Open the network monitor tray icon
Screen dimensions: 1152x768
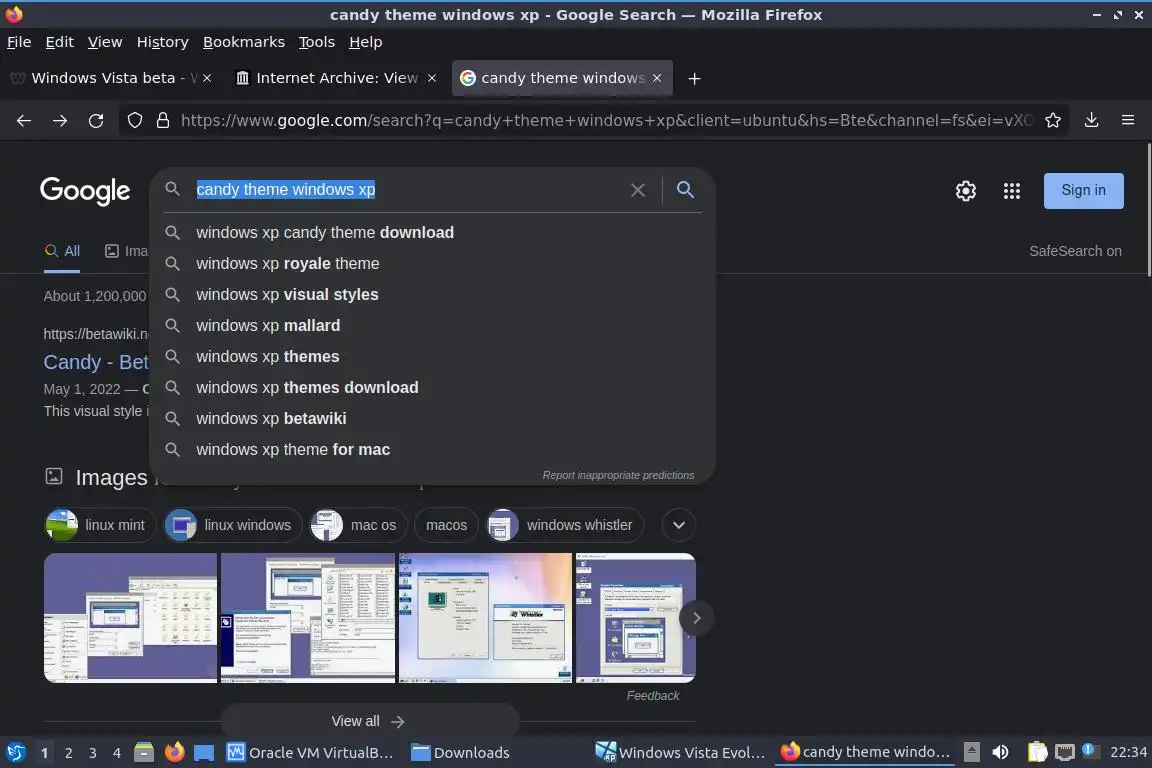point(1064,753)
